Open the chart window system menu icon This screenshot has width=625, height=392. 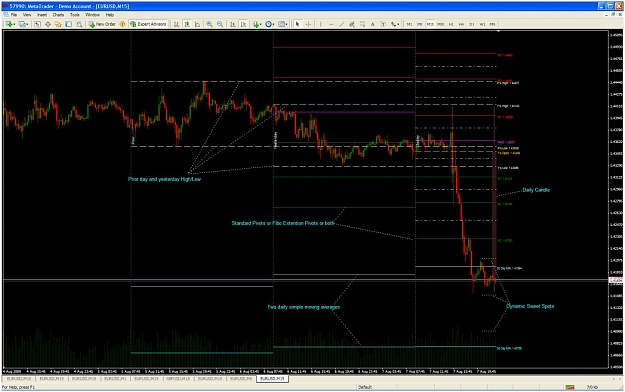[x=6, y=15]
